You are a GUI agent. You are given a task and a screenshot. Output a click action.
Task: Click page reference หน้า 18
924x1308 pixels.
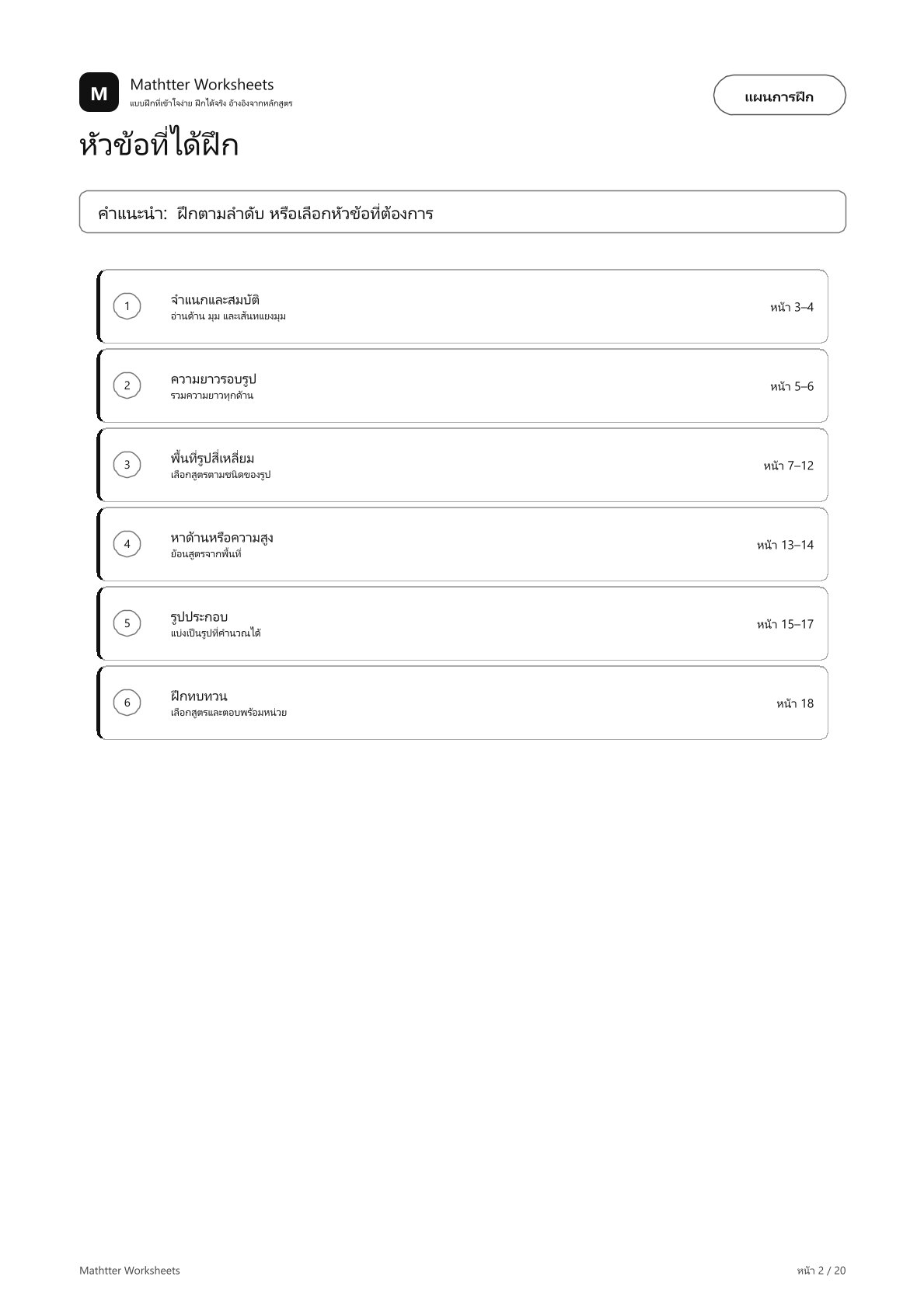795,703
